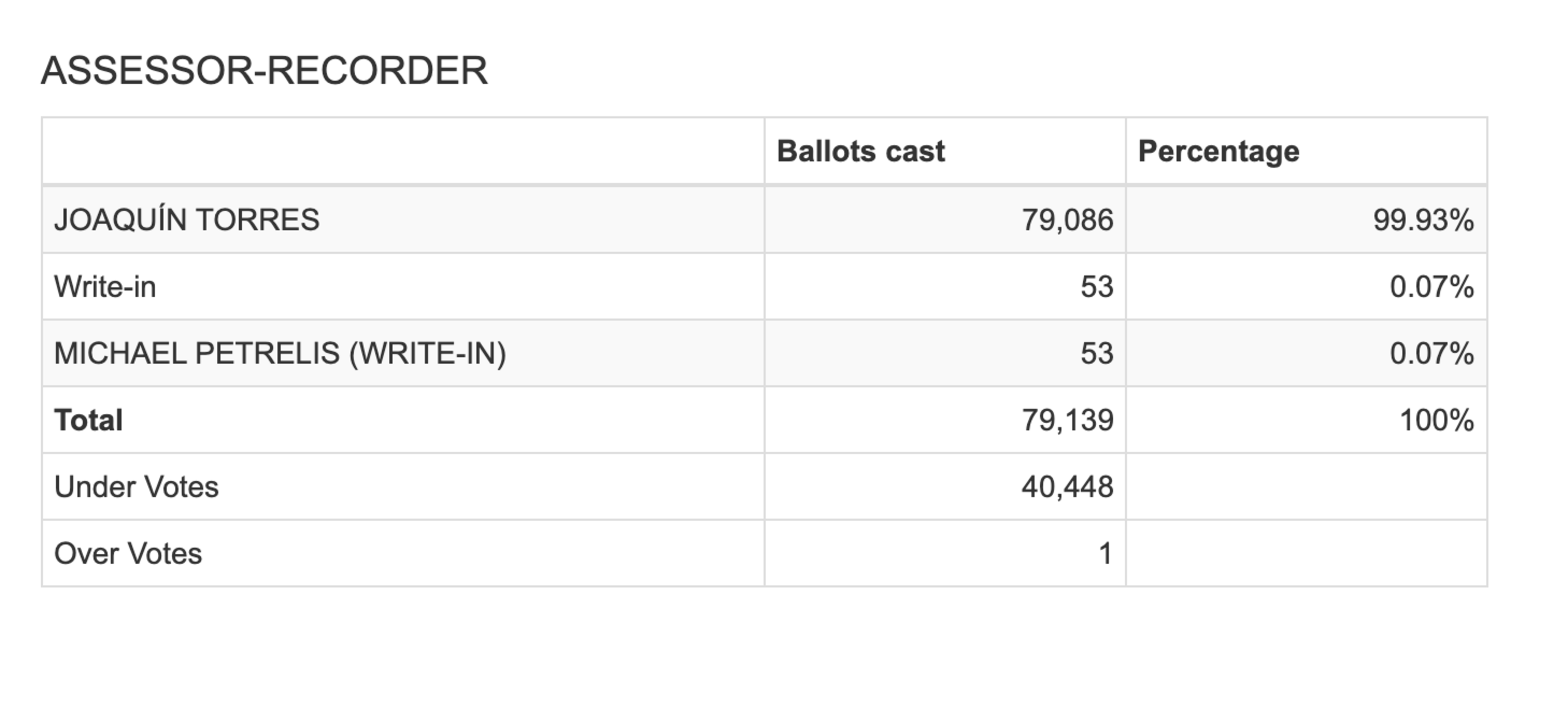The height and width of the screenshot is (708, 1568).
Task: Select the Over Votes row label
Action: click(128, 554)
